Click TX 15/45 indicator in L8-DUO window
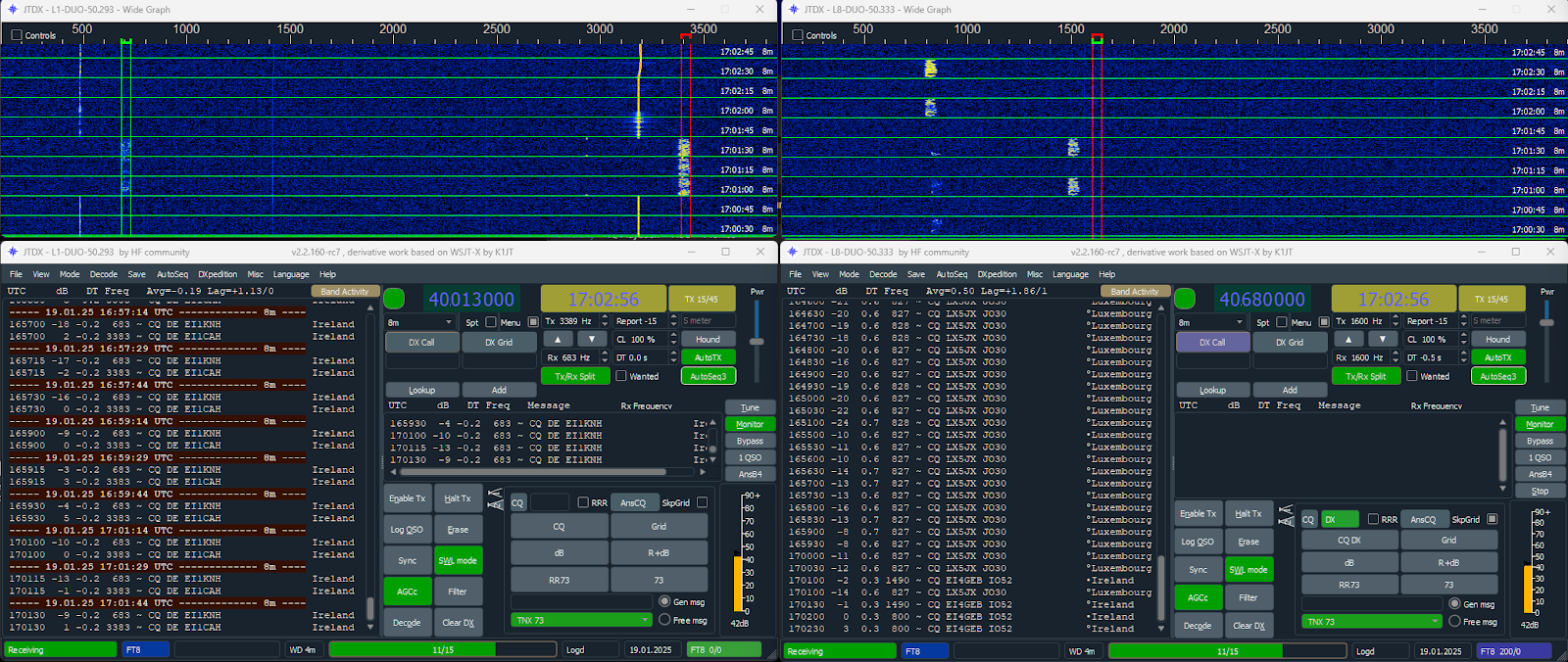This screenshot has width=1568, height=662. coord(1492,299)
